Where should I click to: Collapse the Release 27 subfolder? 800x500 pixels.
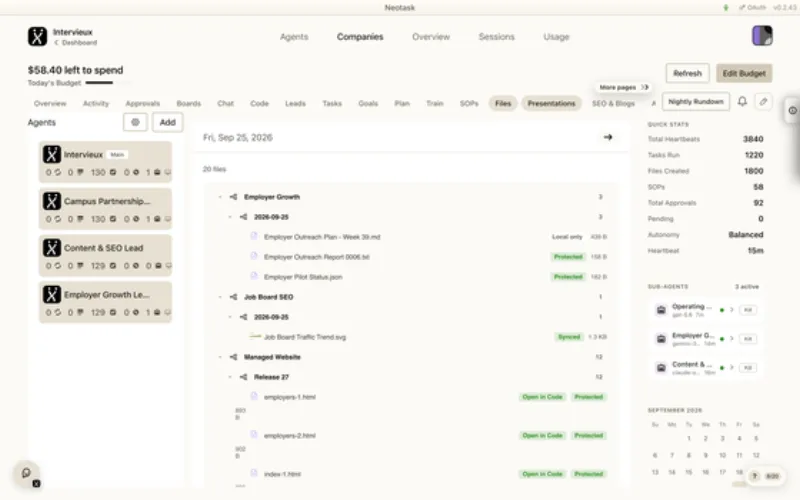pyautogui.click(x=230, y=377)
